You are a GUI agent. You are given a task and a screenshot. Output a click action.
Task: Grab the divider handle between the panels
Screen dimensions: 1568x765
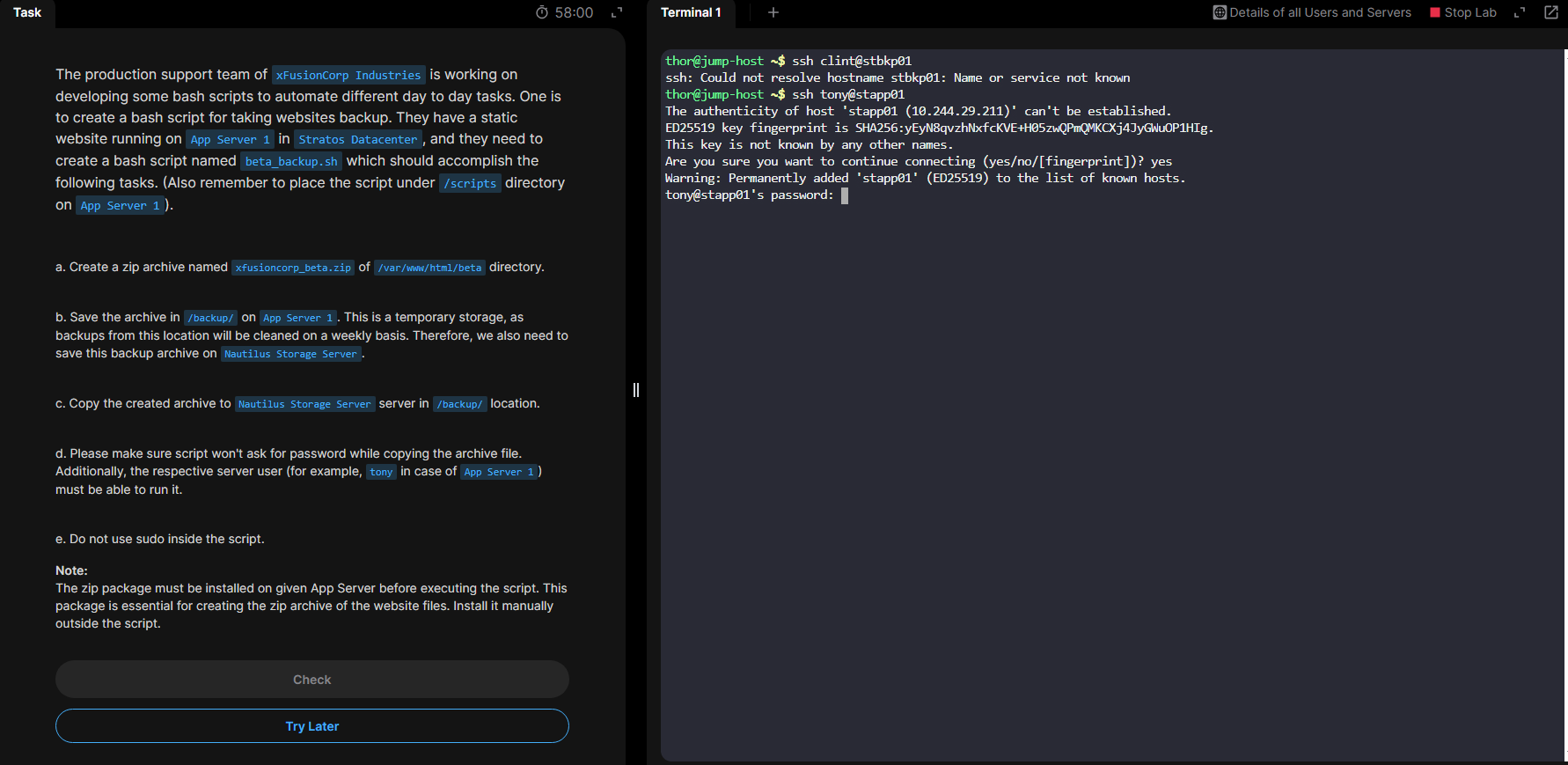[636, 390]
